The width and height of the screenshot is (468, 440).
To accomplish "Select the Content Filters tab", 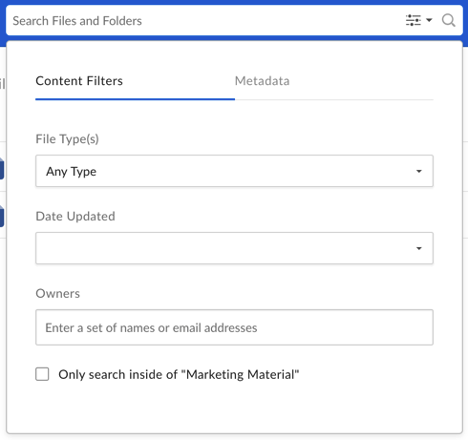I will [x=79, y=81].
